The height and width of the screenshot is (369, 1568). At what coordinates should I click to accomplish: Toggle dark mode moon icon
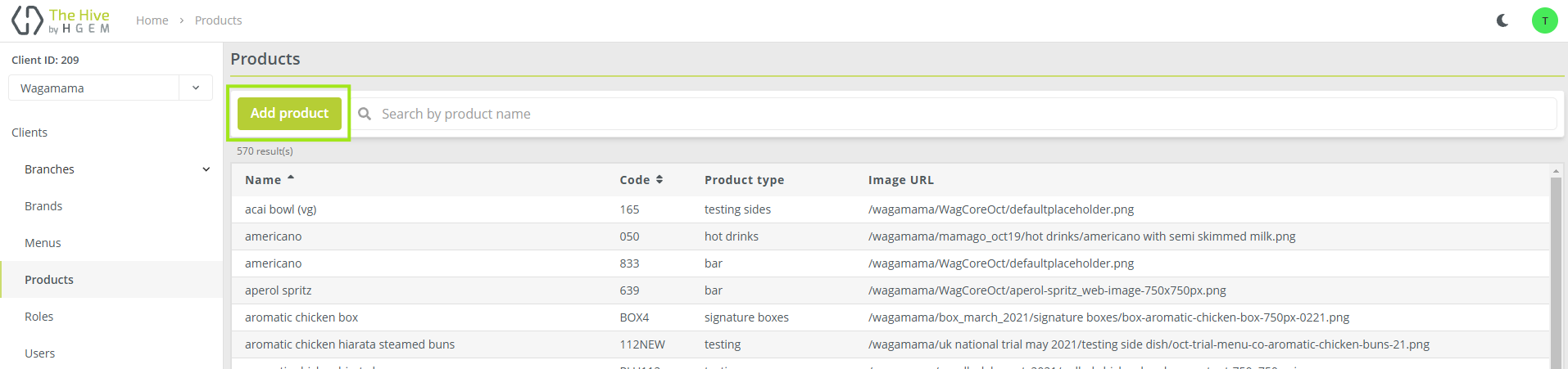[1502, 20]
